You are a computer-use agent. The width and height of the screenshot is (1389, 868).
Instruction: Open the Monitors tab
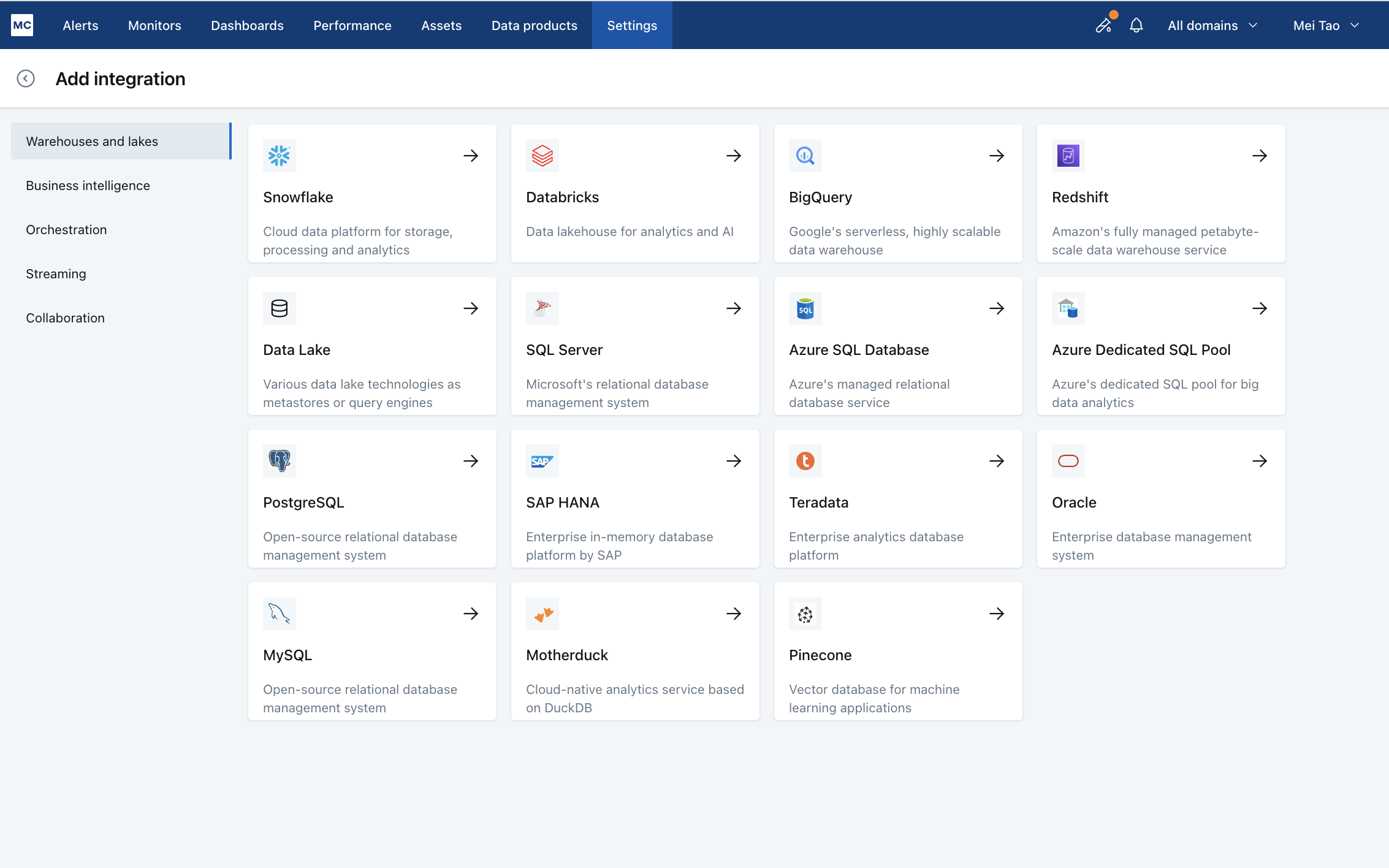pos(154,25)
